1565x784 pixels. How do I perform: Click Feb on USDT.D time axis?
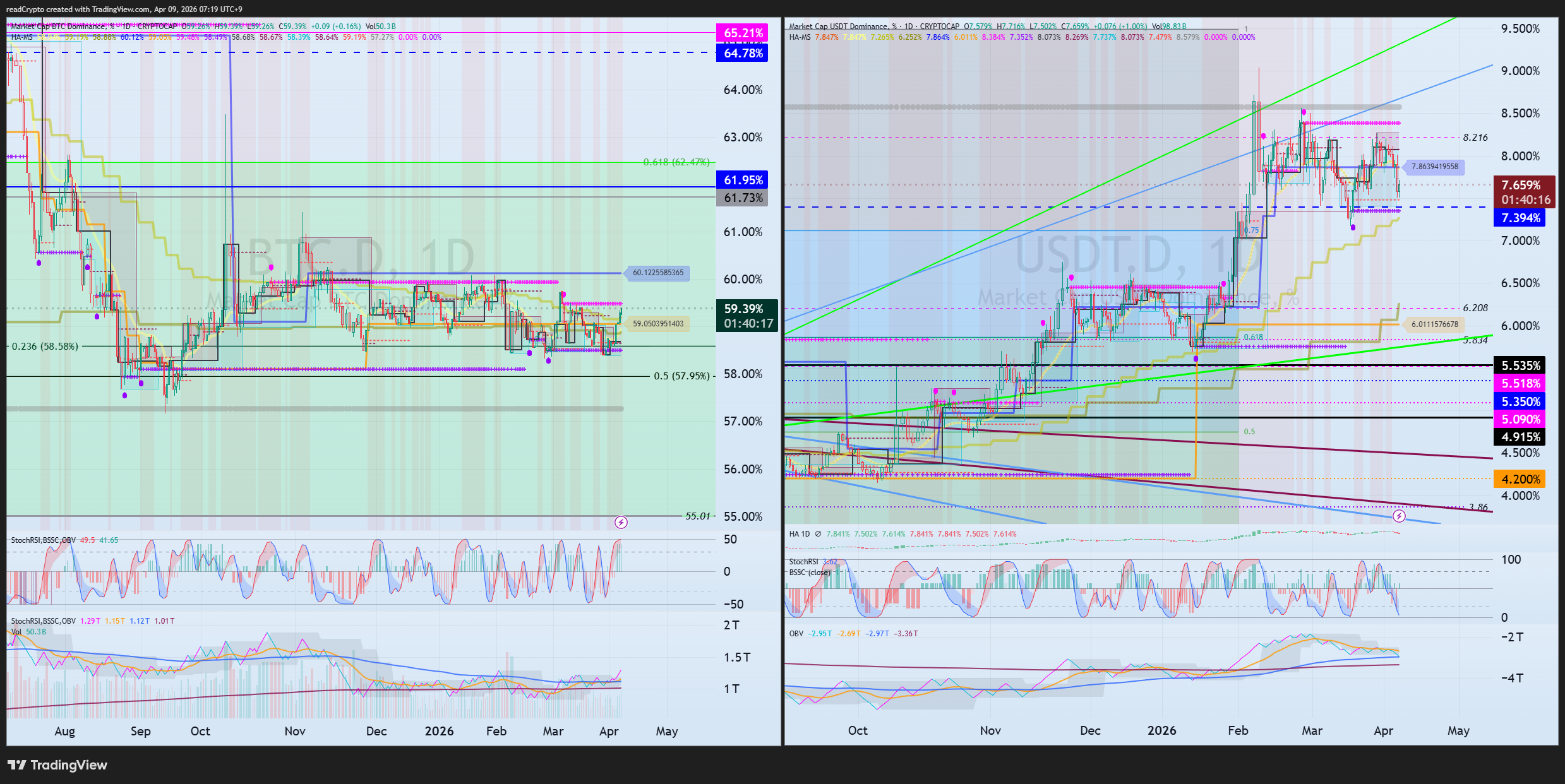1237,730
